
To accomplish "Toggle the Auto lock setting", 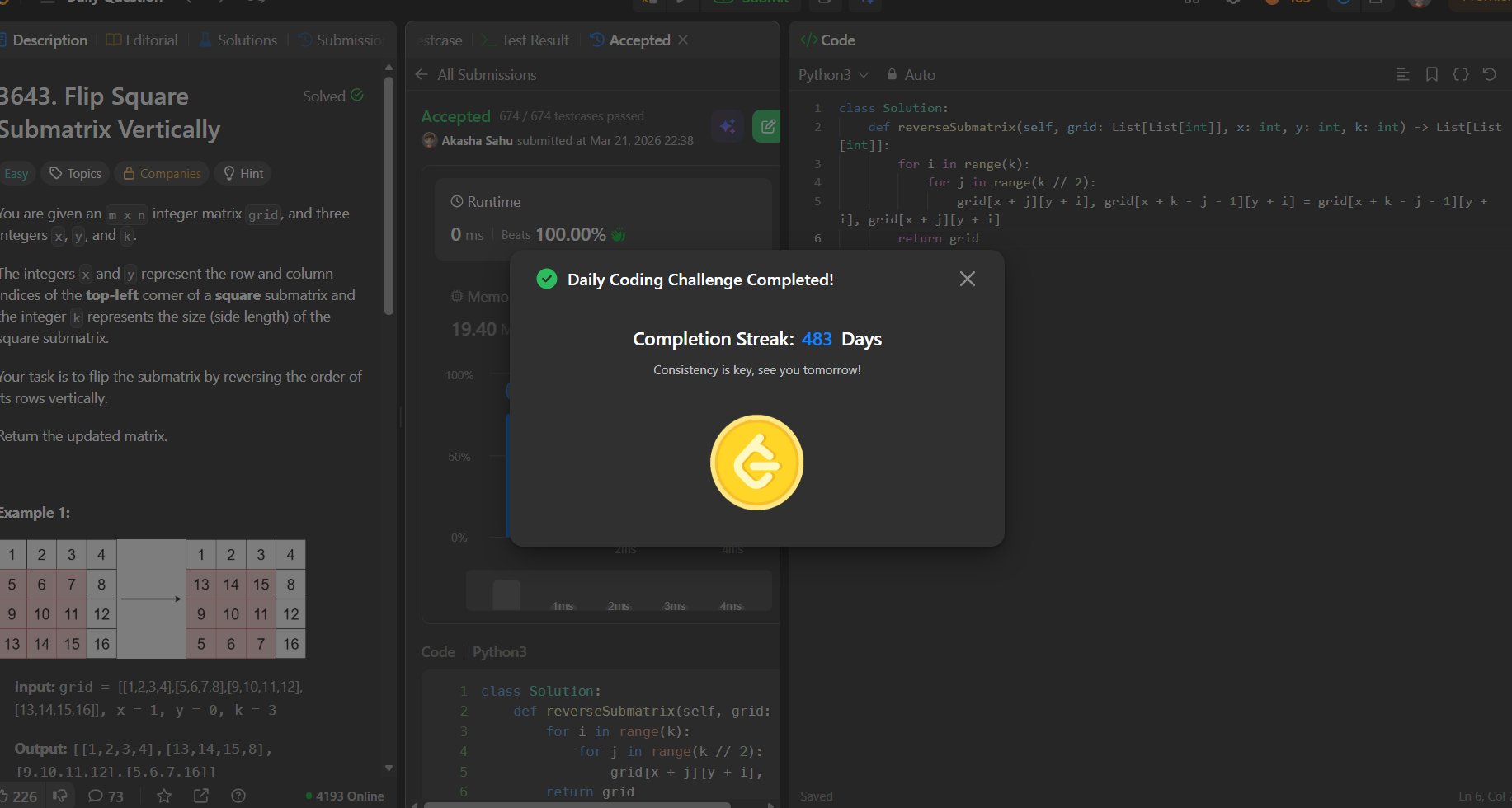I will click(911, 75).
